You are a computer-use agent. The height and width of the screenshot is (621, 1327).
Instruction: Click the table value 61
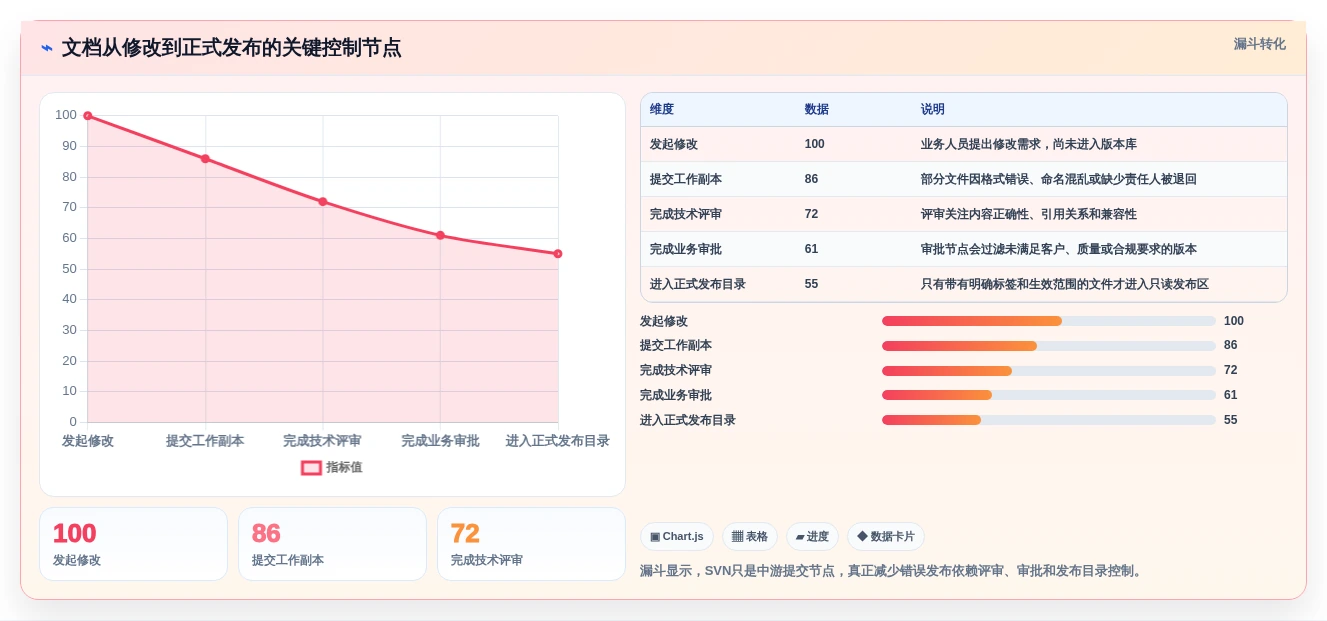click(x=812, y=249)
